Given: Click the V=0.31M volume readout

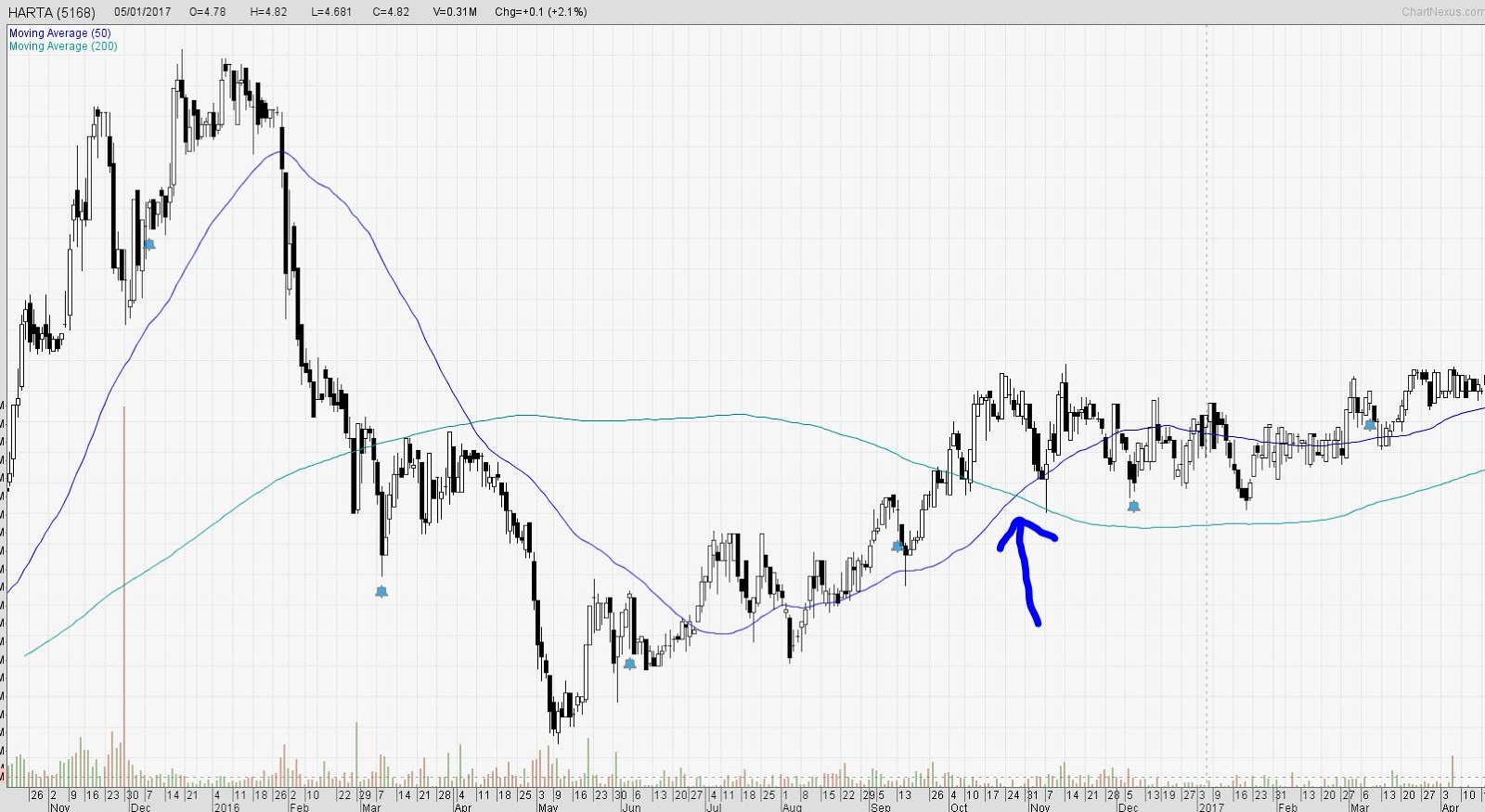Looking at the screenshot, I should pos(455,12).
